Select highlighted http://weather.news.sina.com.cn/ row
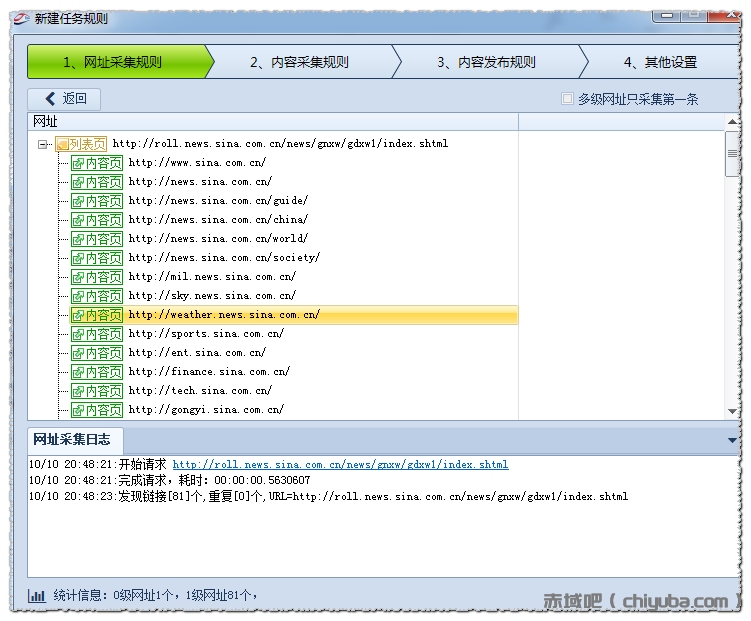 pyautogui.click(x=294, y=315)
